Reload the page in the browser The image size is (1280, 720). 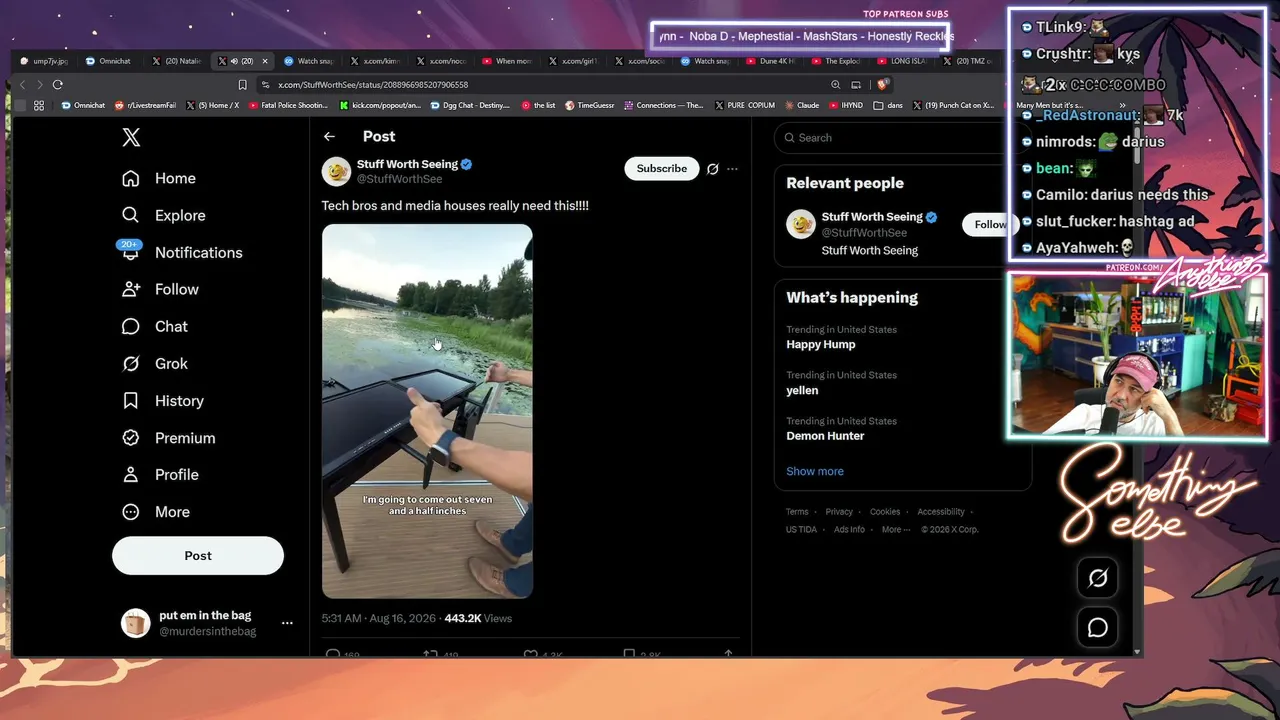58,85
